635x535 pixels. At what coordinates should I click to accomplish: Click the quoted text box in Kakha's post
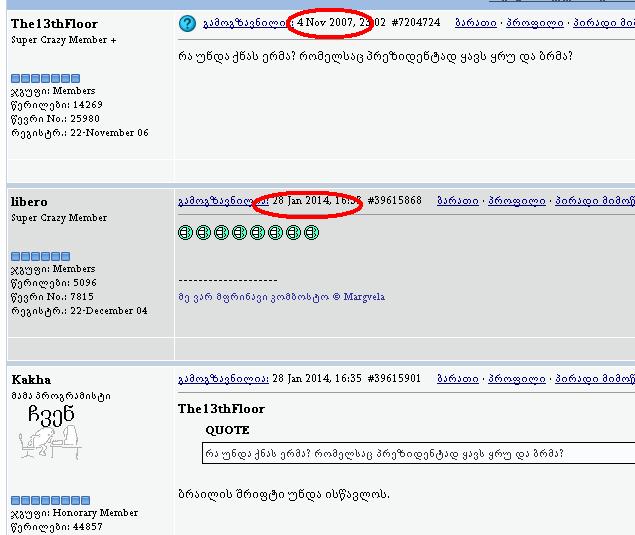tap(419, 453)
